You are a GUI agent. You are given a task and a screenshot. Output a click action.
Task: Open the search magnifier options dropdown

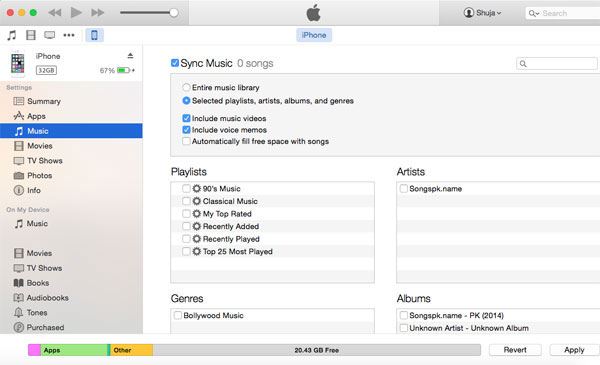pos(534,13)
